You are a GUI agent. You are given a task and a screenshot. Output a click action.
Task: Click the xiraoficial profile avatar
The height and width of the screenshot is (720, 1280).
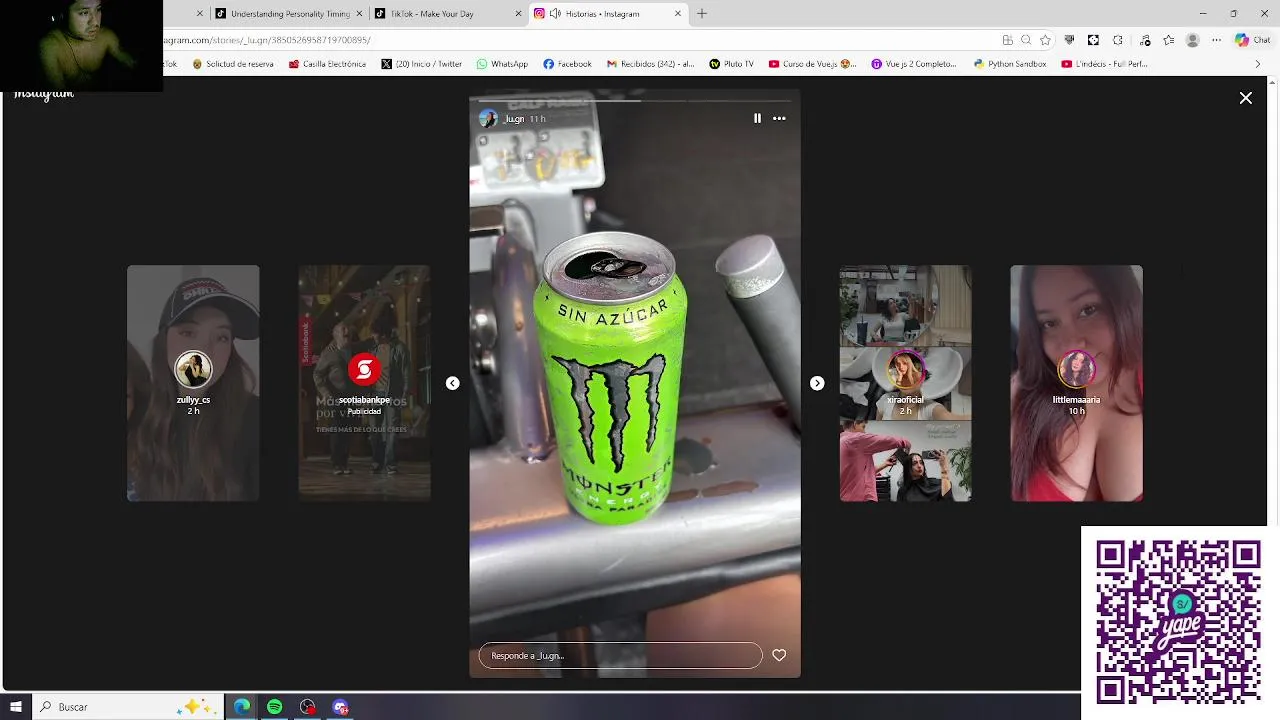pyautogui.click(x=905, y=369)
